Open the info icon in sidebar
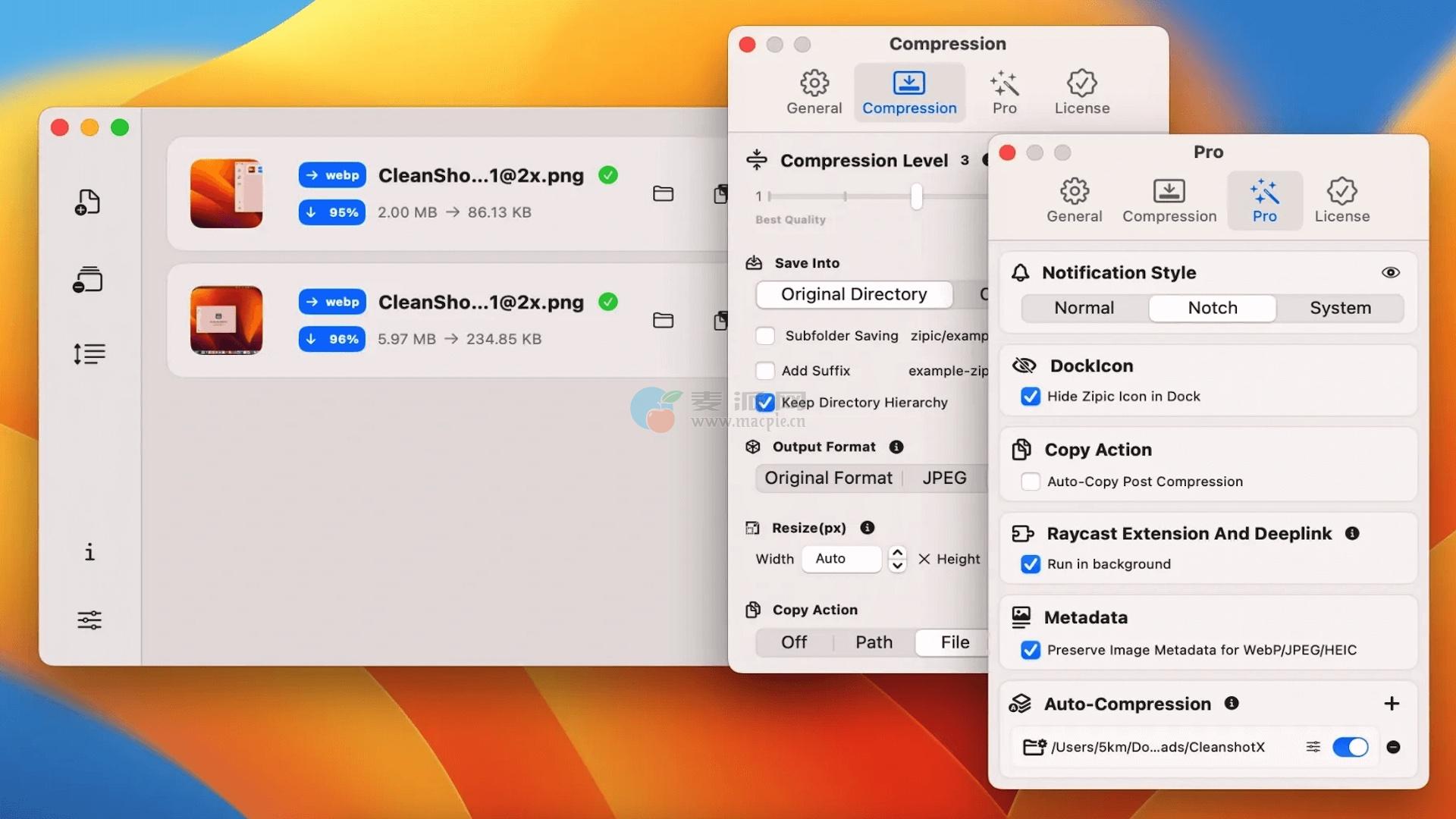The height and width of the screenshot is (819, 1456). pyautogui.click(x=89, y=552)
